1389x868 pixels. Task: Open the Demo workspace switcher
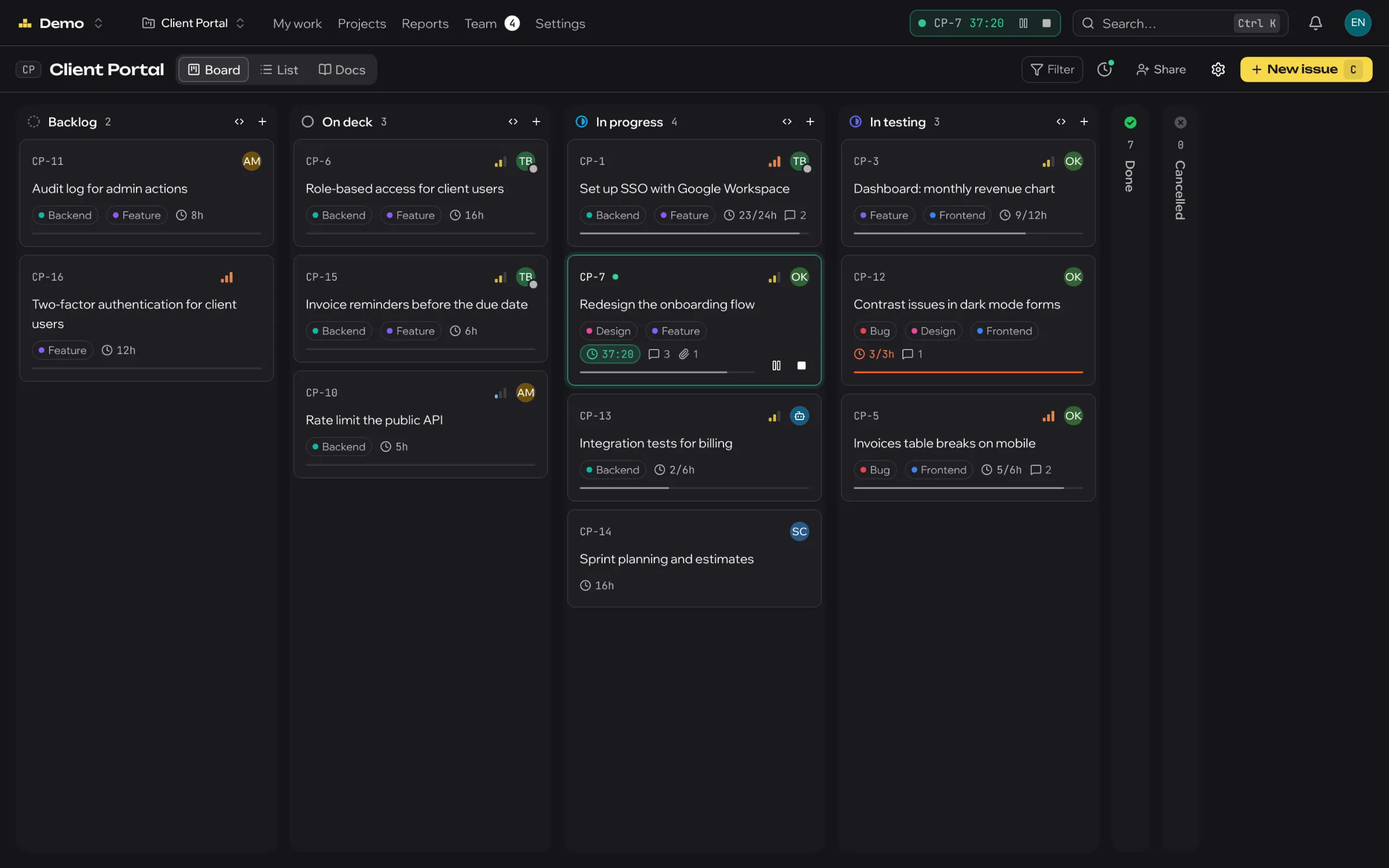tap(61, 23)
